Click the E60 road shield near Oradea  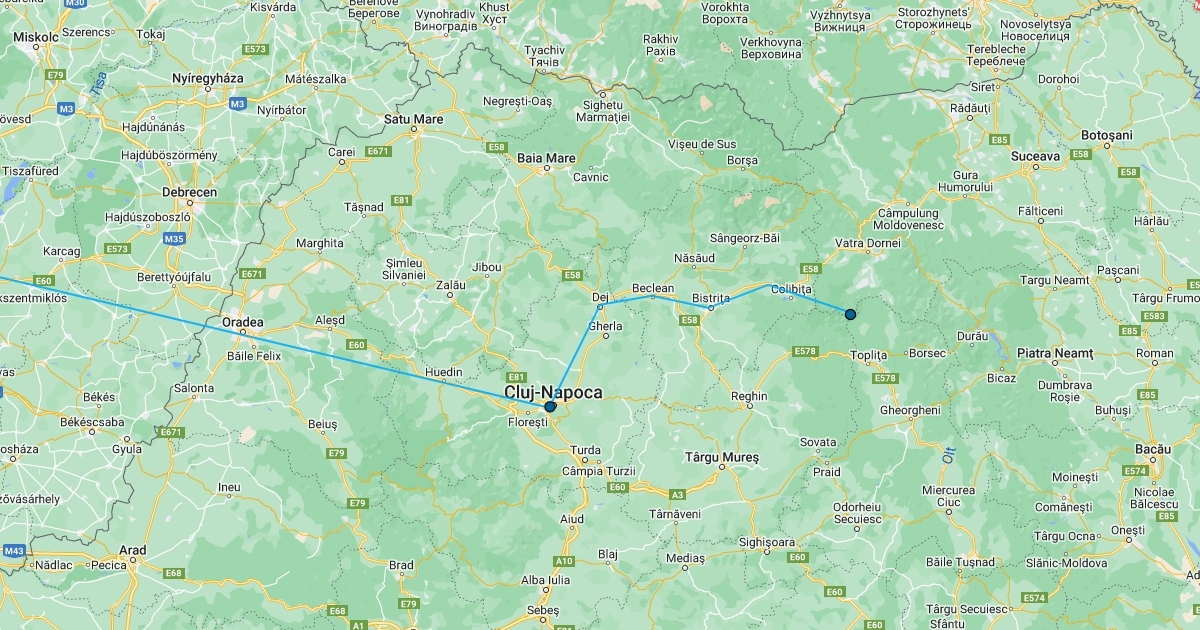(x=356, y=345)
